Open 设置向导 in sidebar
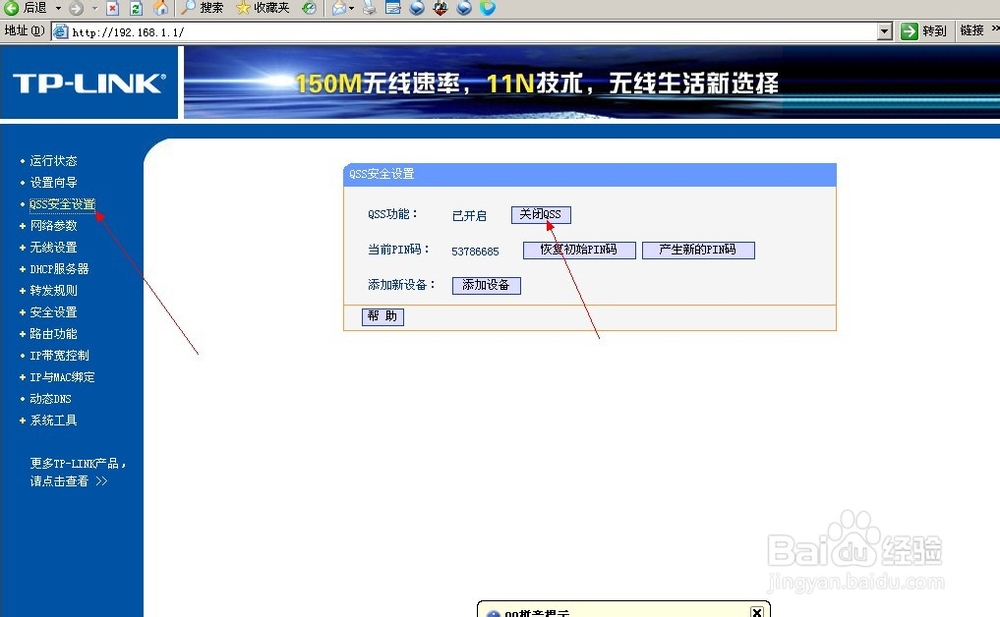This screenshot has width=1000, height=617. (54, 182)
